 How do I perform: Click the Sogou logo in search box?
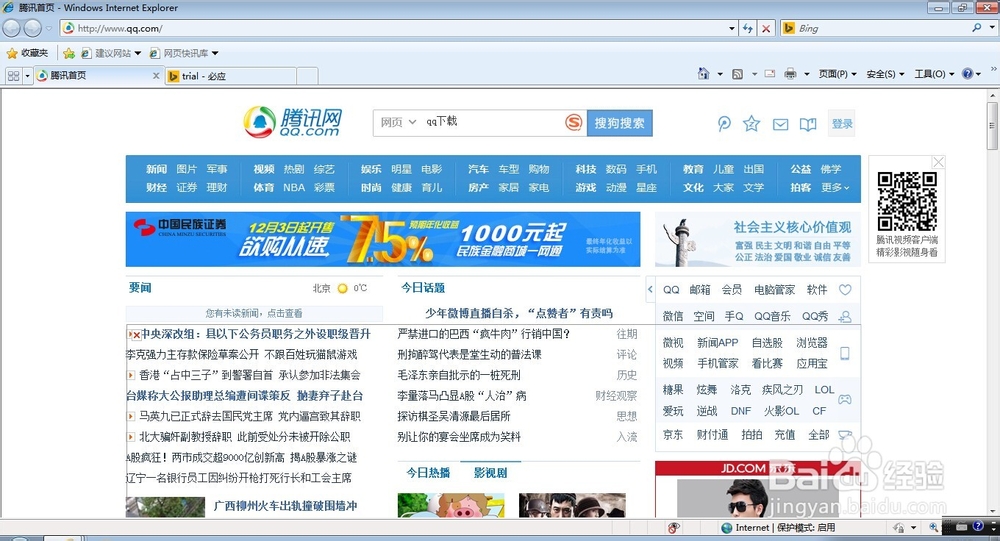[x=573, y=122]
